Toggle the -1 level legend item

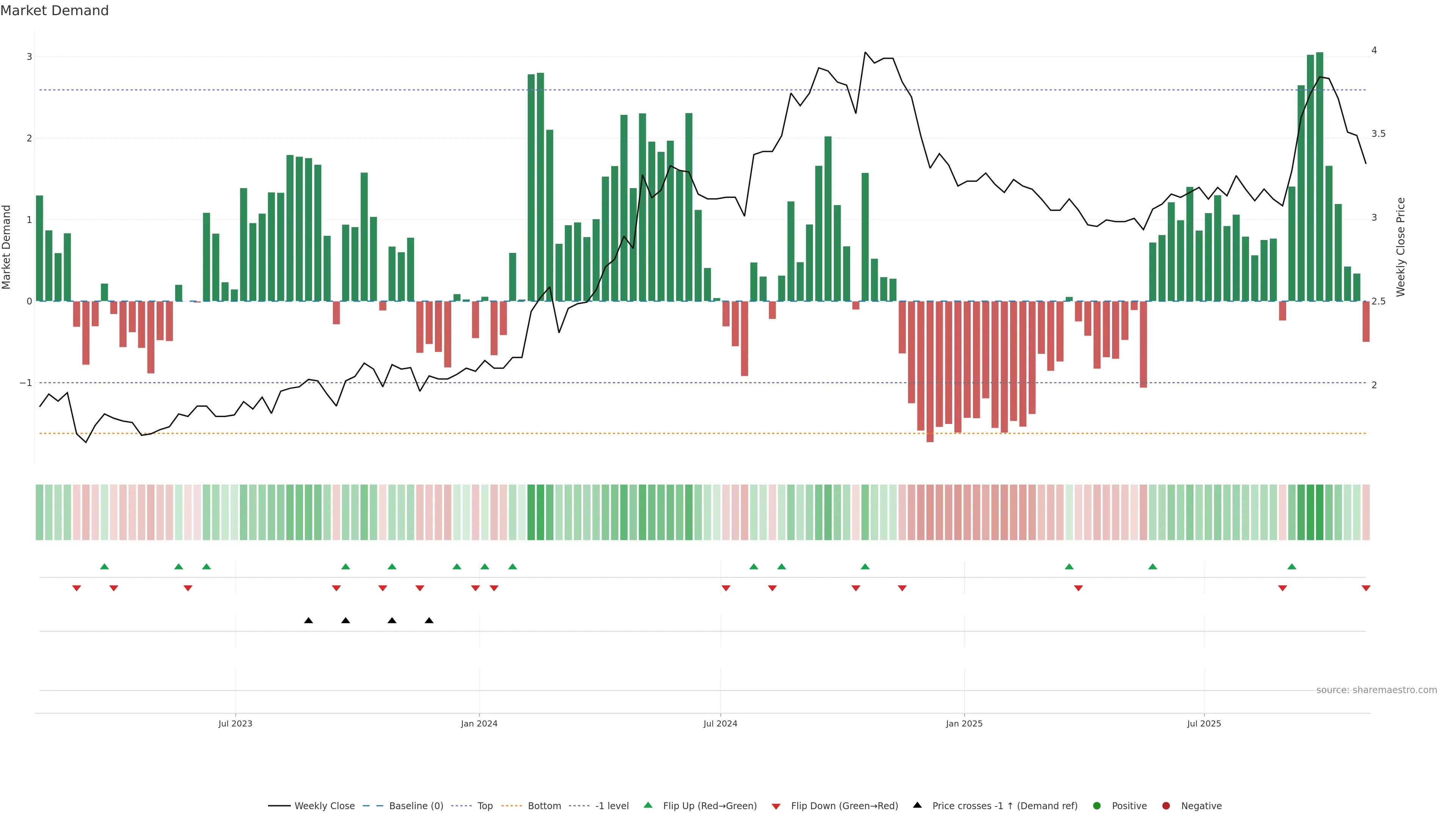pyautogui.click(x=612, y=806)
